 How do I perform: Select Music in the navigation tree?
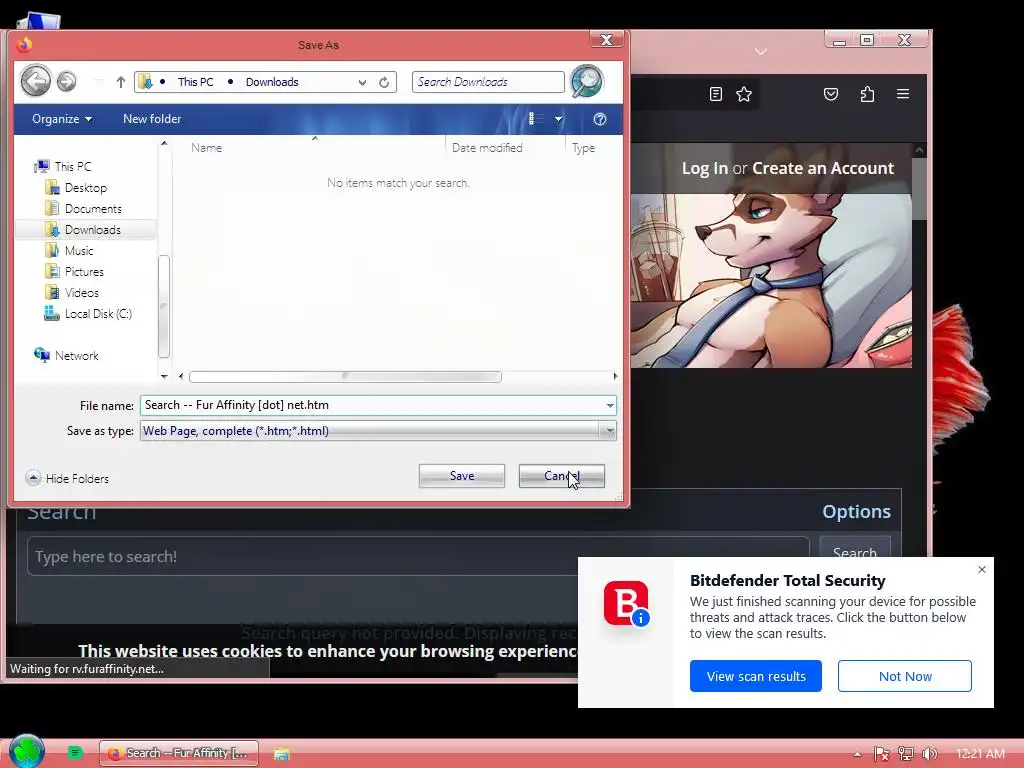tap(69, 250)
